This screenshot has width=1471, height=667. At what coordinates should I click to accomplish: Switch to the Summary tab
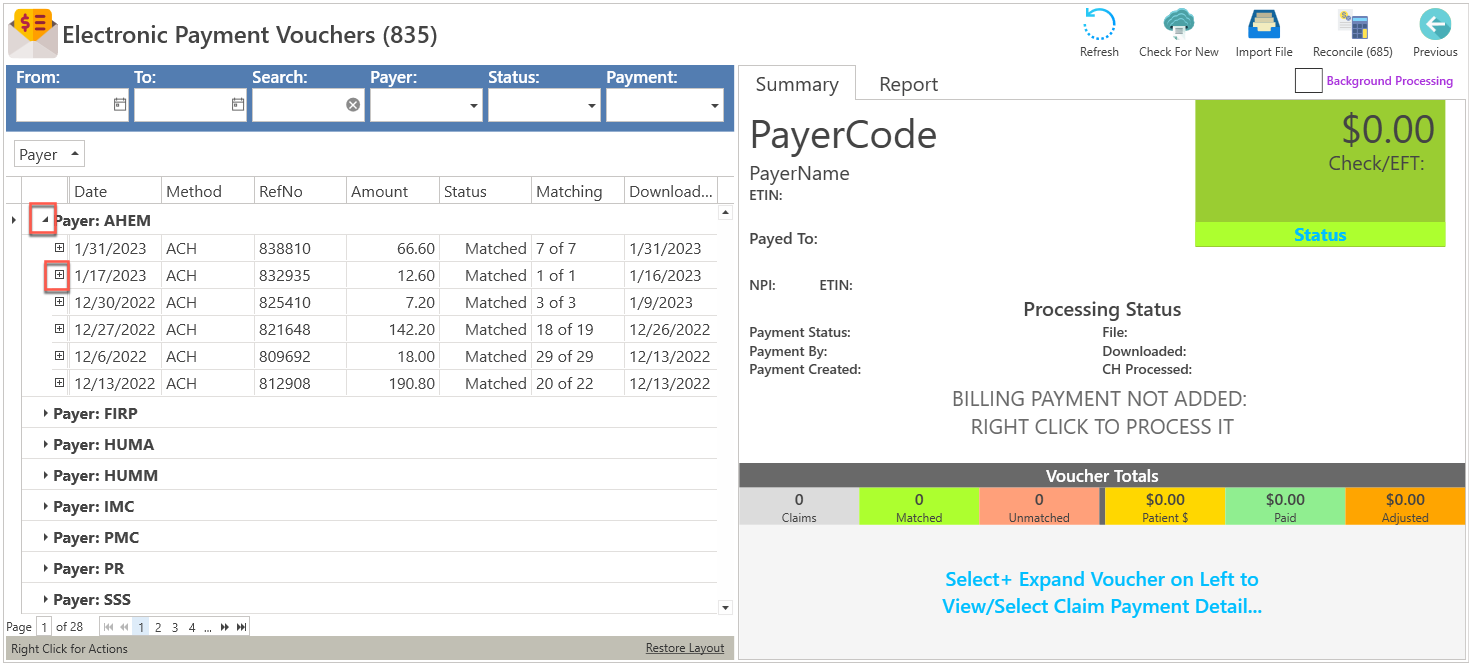point(797,84)
